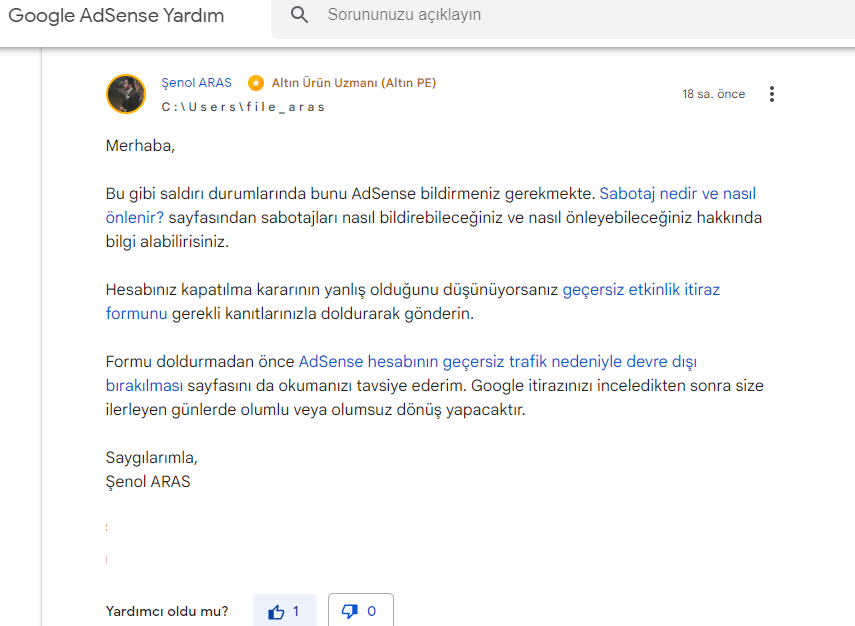This screenshot has width=855, height=626.
Task: Open 'geçersiz etkinlik itiraz formunu' link
Action: pos(641,290)
